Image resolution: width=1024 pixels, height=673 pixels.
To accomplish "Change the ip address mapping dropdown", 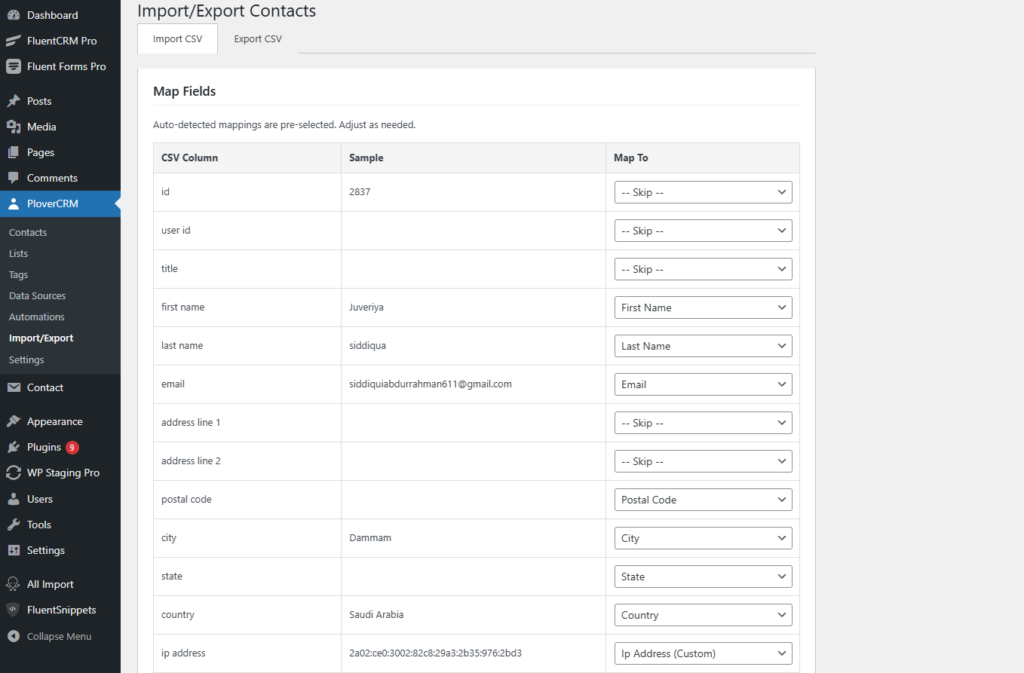I will click(x=702, y=654).
